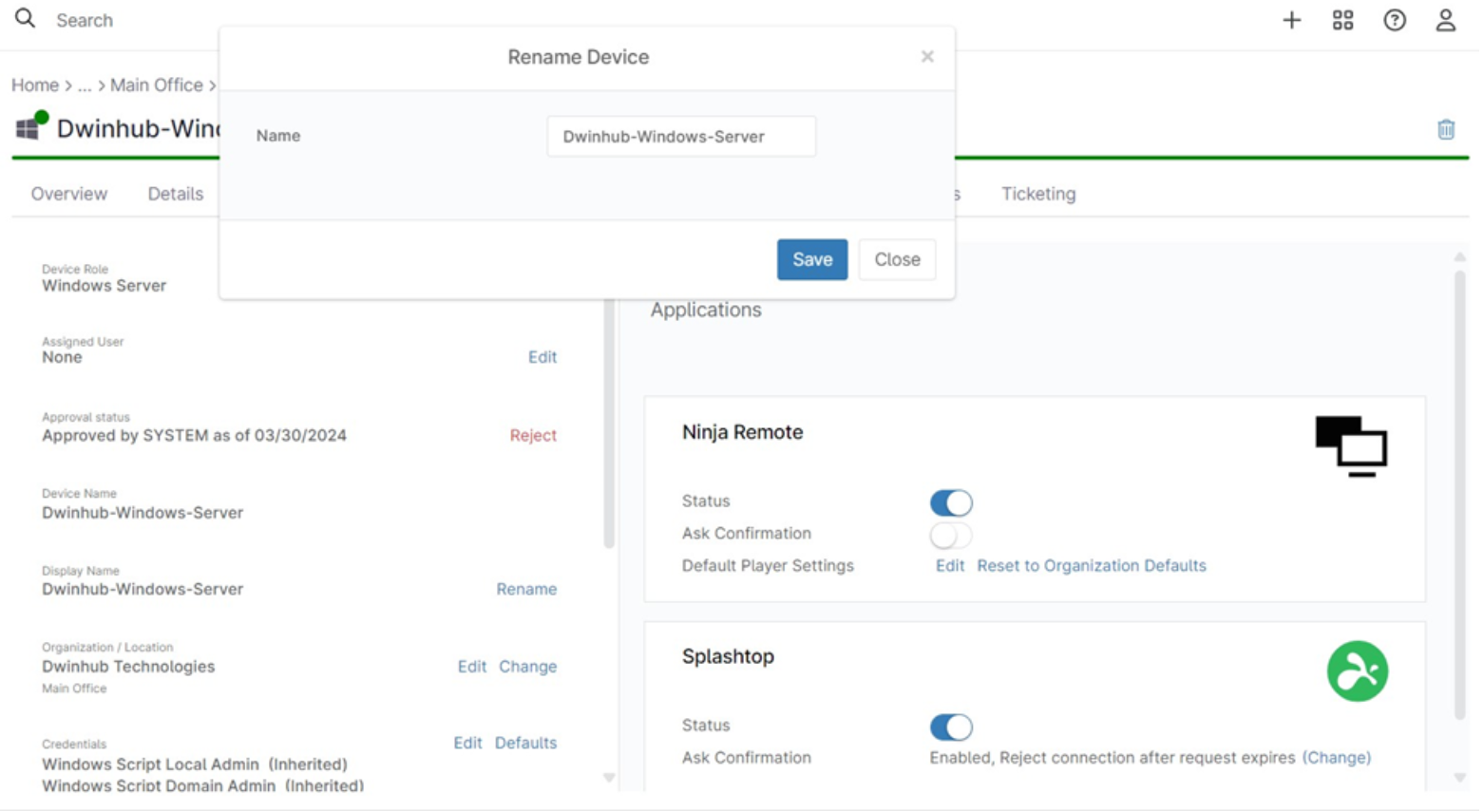
Task: Click the Name input field in the dialog
Action: (x=681, y=136)
